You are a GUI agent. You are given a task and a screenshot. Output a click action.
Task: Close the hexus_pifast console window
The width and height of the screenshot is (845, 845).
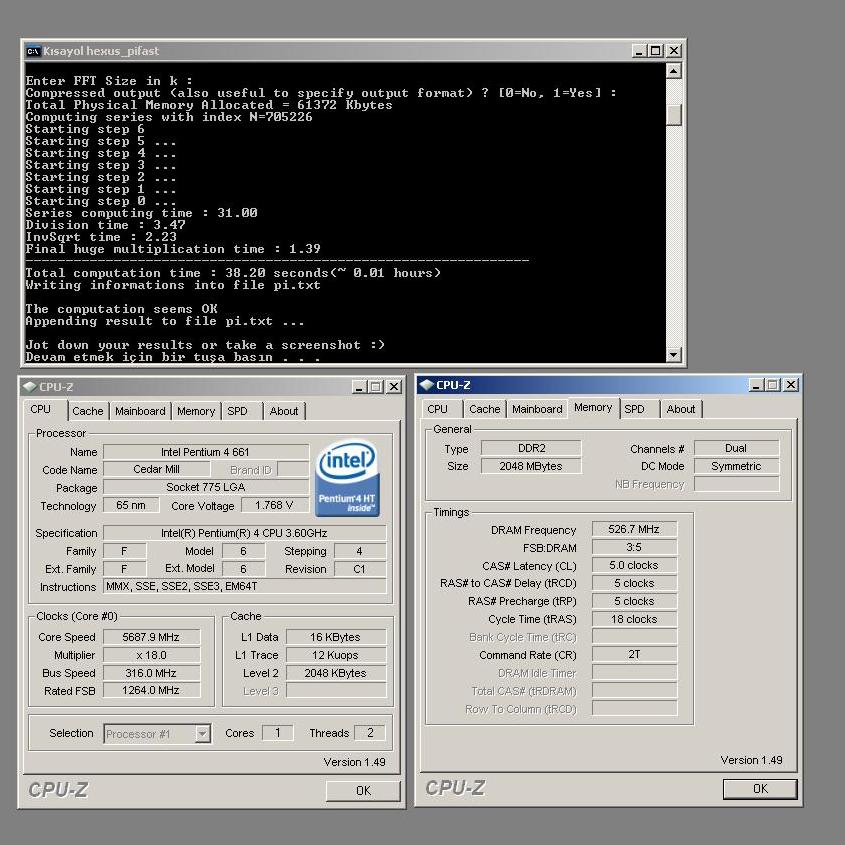(x=674, y=51)
